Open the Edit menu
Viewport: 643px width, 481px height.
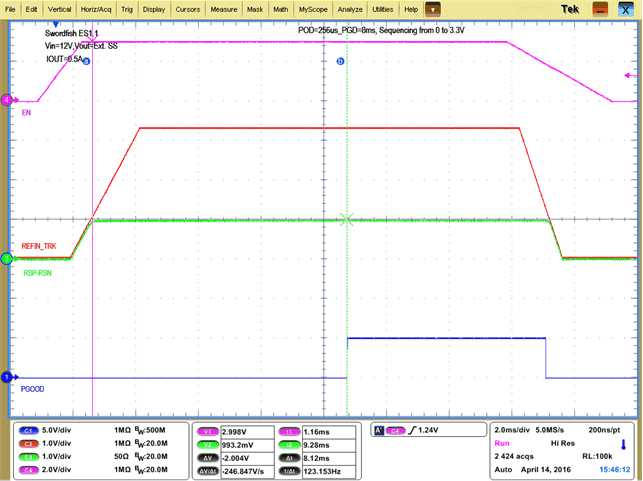pyautogui.click(x=31, y=9)
